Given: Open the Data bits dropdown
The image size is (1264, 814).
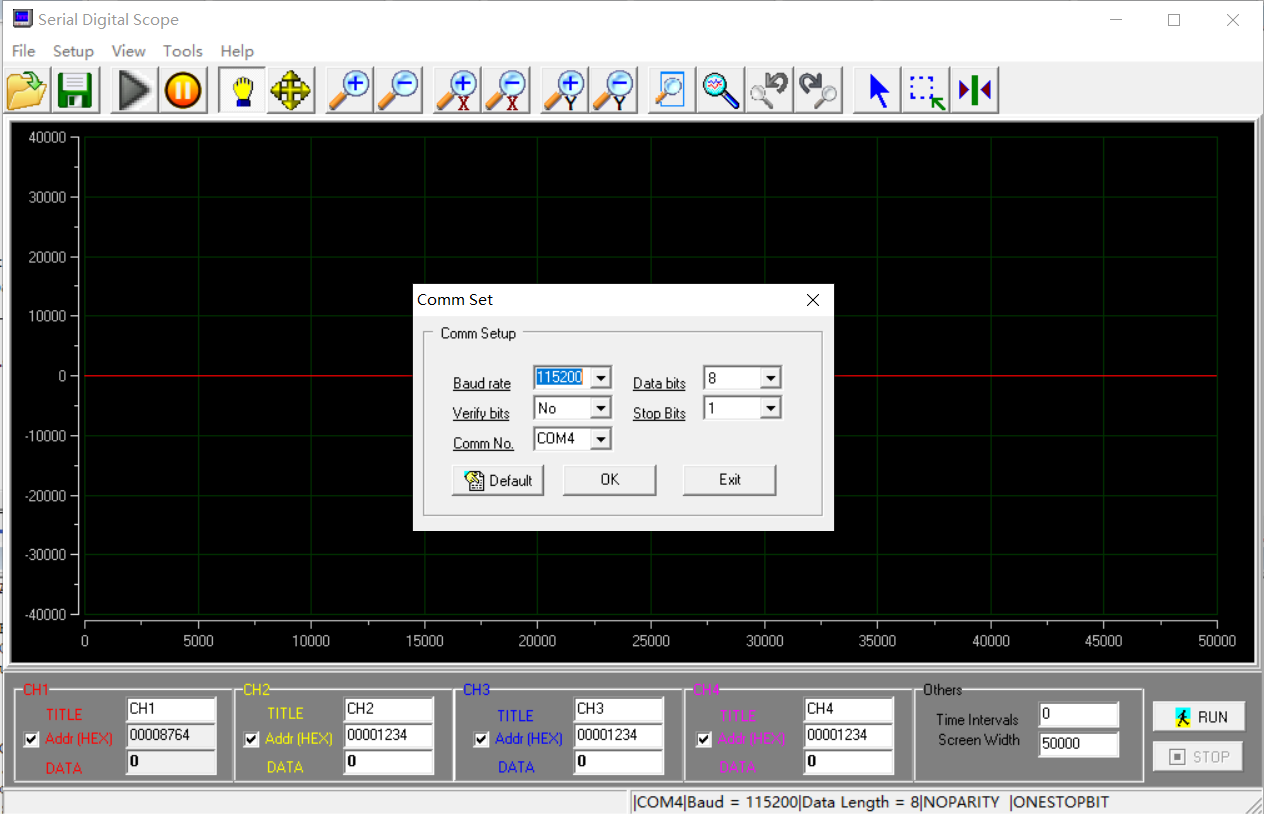Looking at the screenshot, I should tap(770, 378).
